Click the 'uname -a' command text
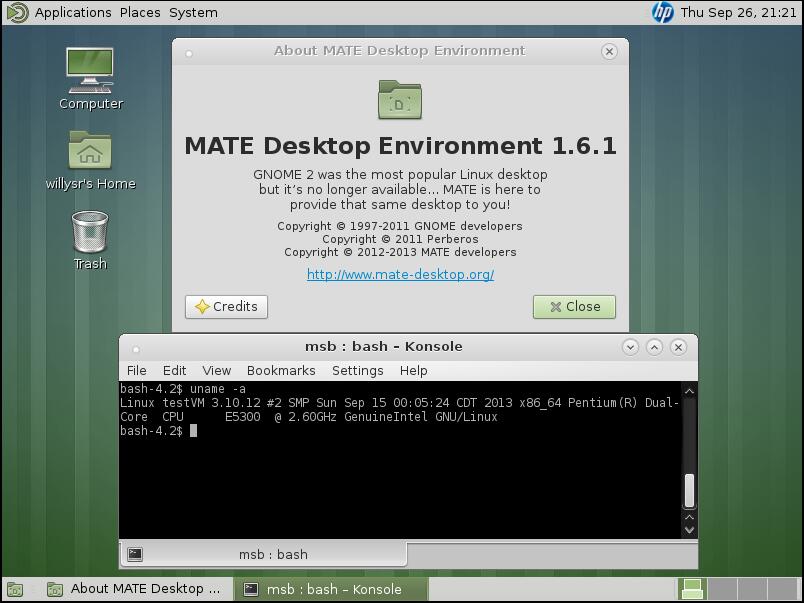 (218, 389)
